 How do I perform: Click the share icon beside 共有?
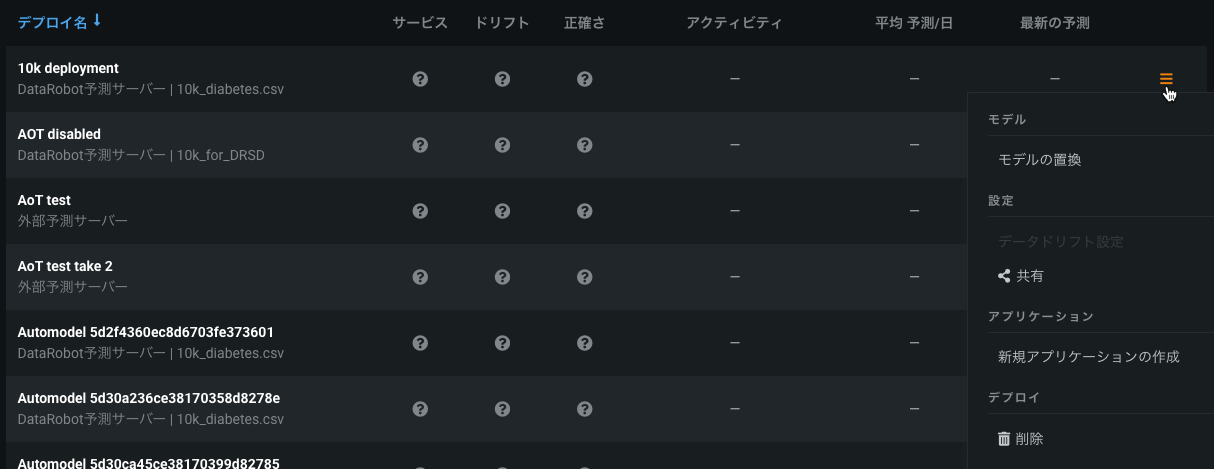[x=1004, y=276]
